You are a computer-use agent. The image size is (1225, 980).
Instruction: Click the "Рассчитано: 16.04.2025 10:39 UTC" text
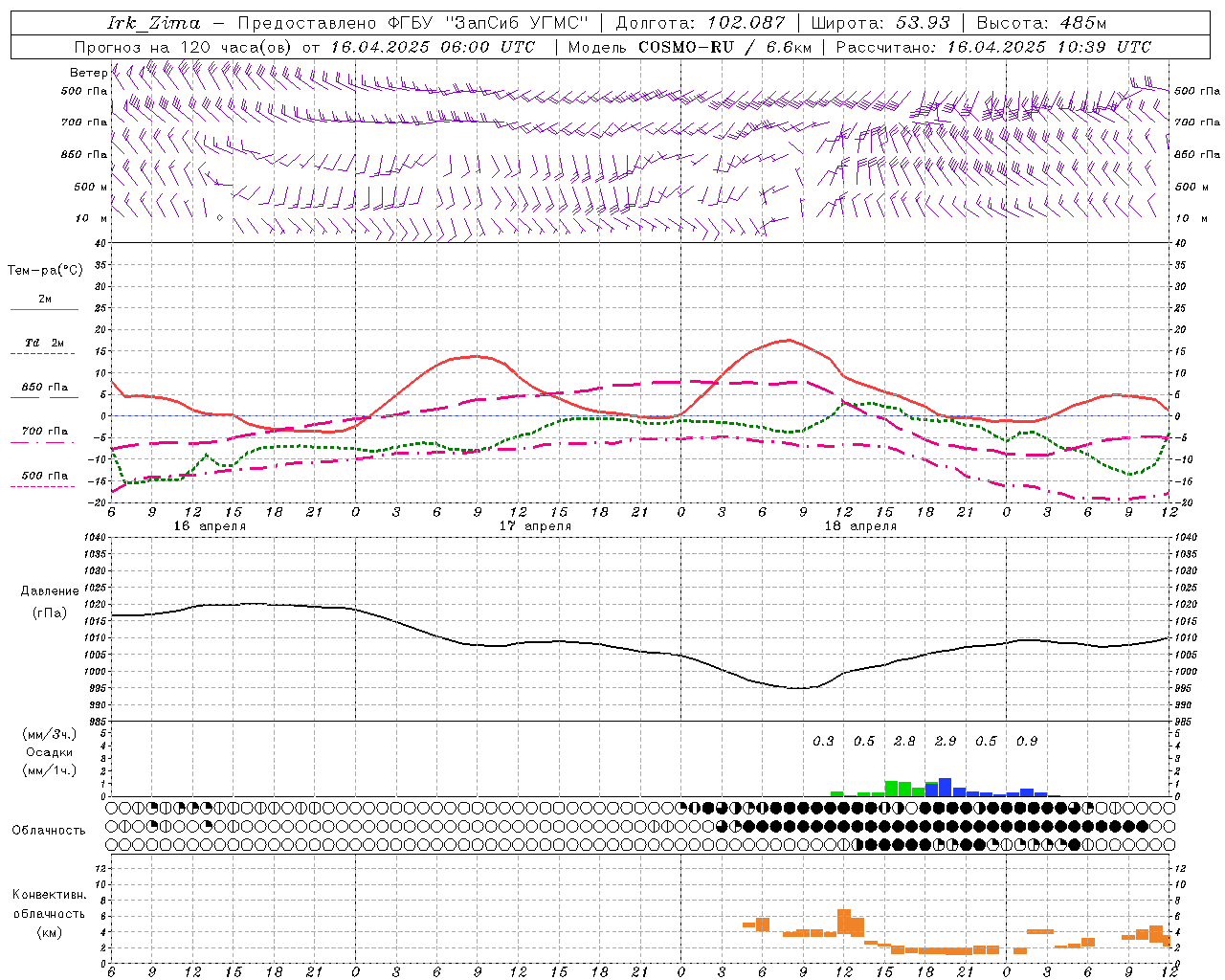pyautogui.click(x=993, y=47)
